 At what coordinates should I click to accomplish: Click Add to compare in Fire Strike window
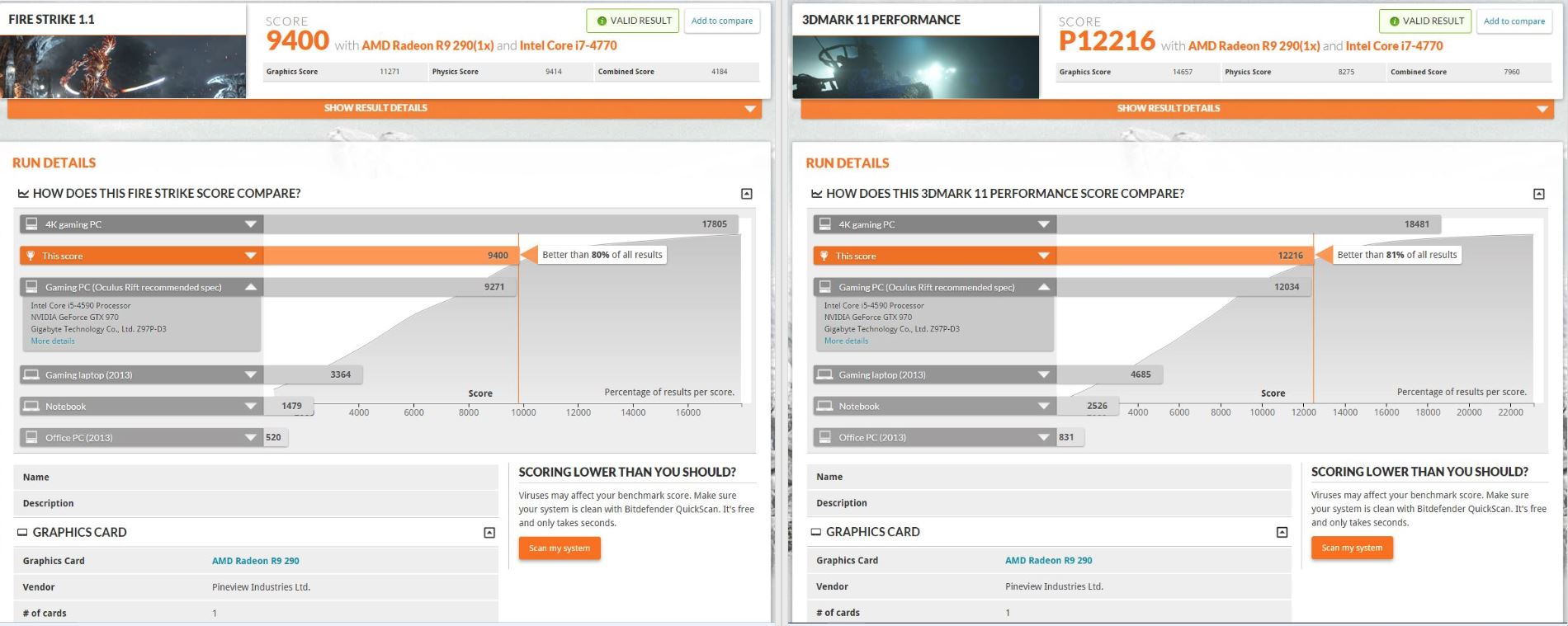[722, 21]
